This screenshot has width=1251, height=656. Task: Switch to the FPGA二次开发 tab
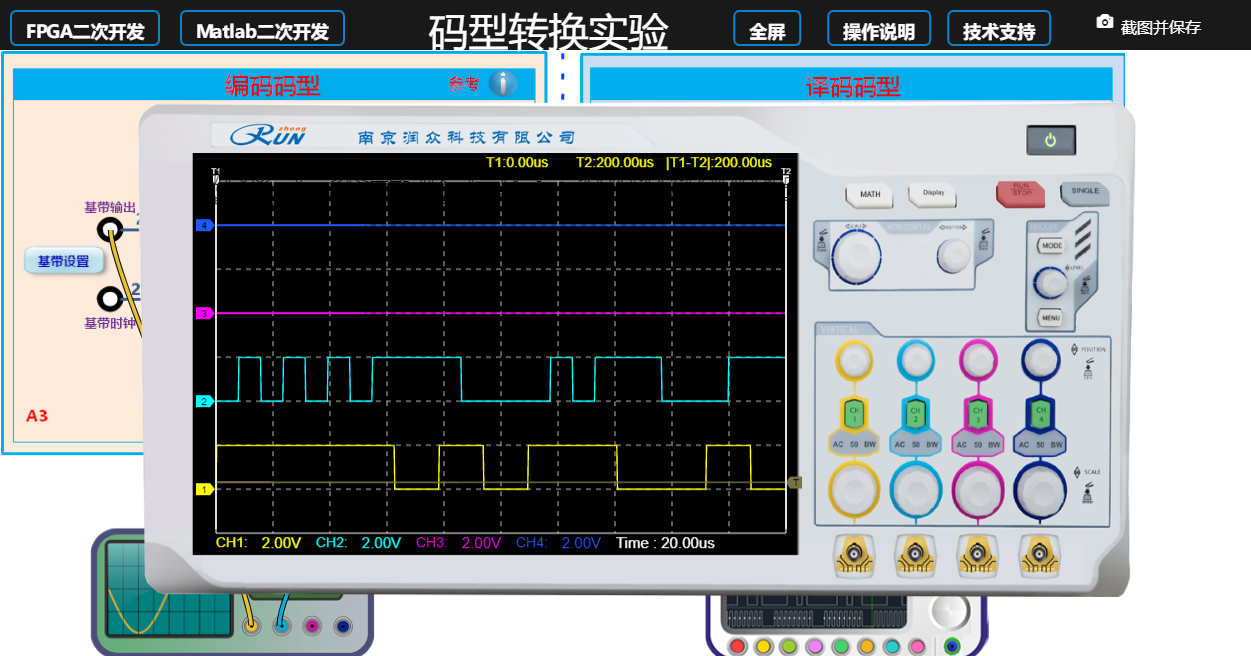point(84,28)
